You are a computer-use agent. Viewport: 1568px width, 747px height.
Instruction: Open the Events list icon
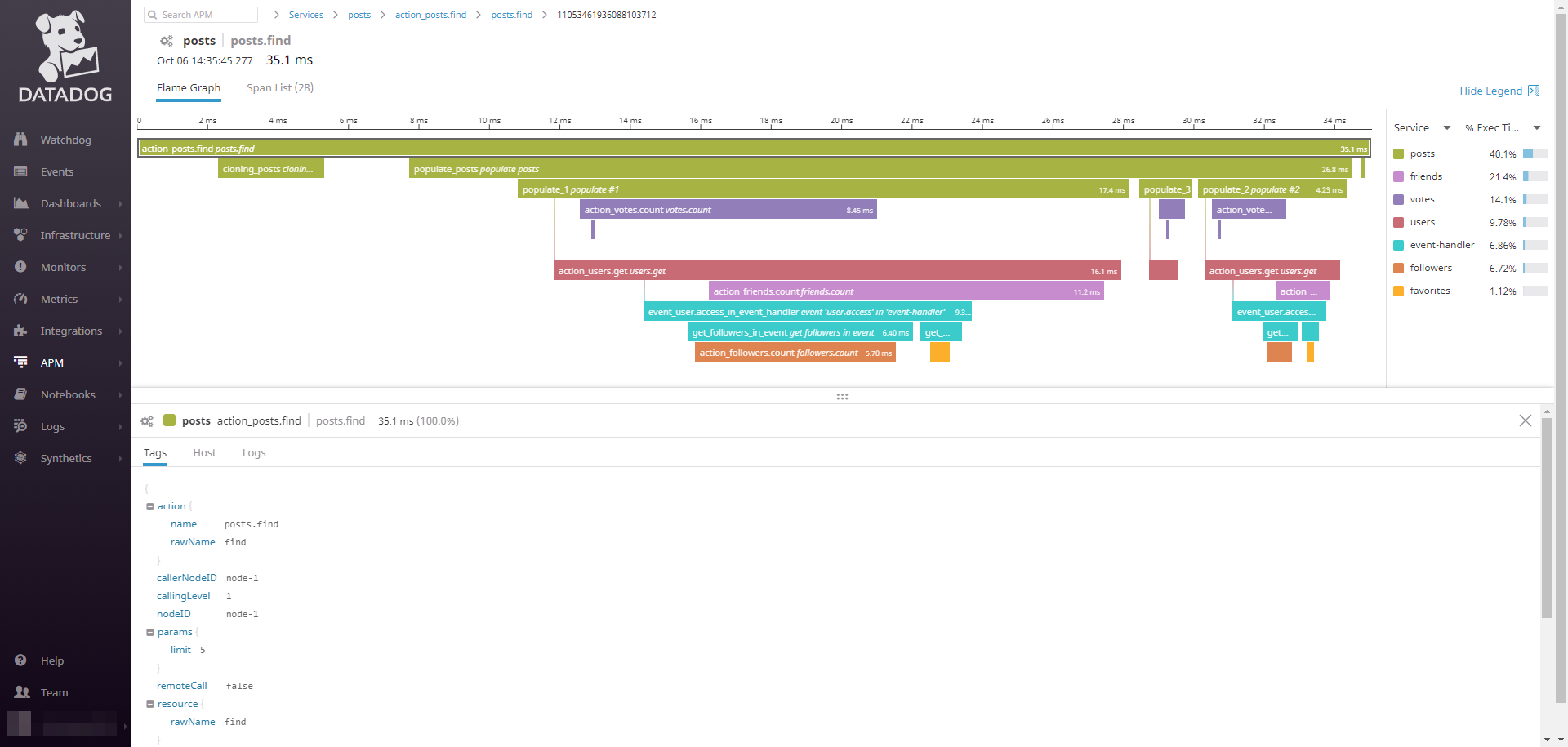20,171
